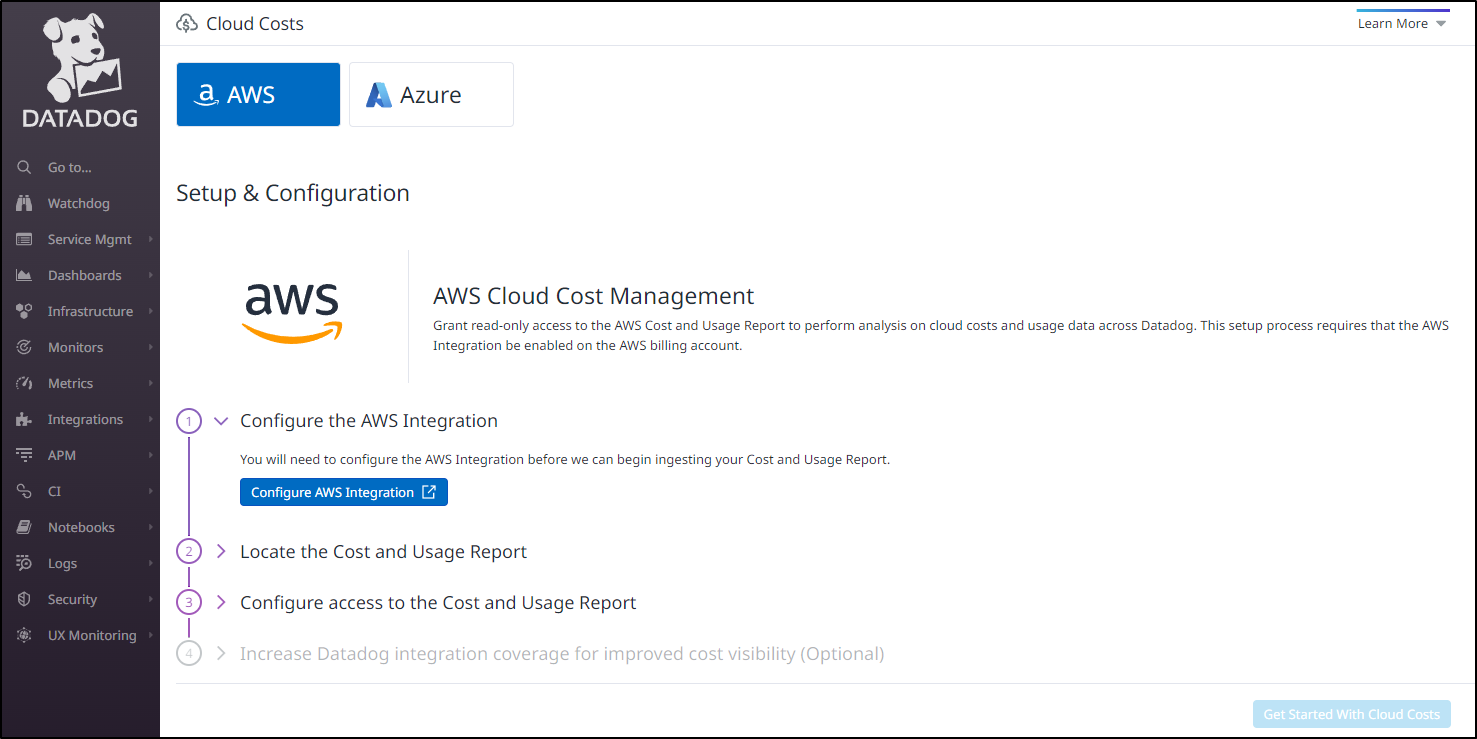This screenshot has height=739, width=1477.
Task: Click the Infrastructure sidebar icon
Action: [25, 311]
